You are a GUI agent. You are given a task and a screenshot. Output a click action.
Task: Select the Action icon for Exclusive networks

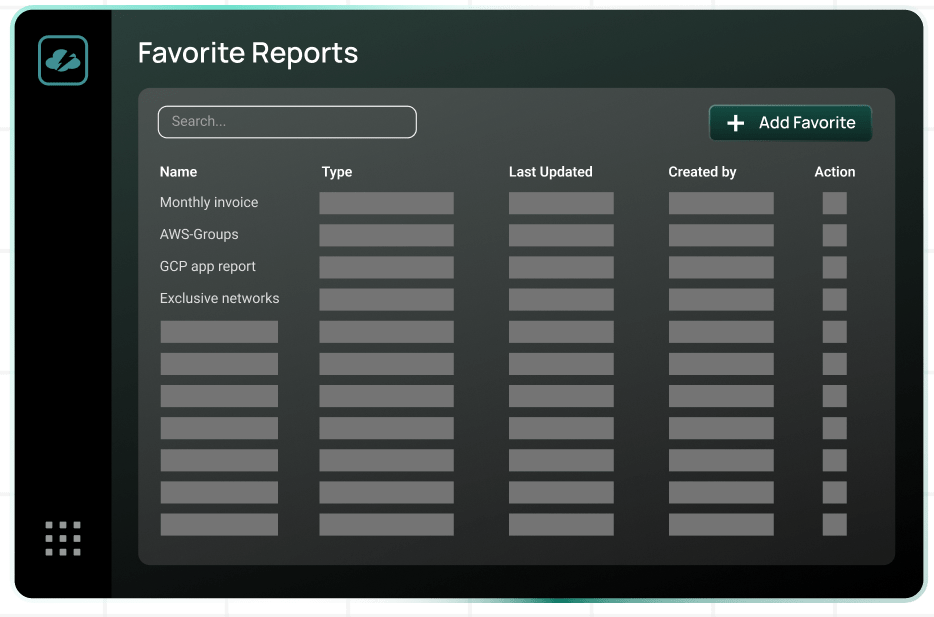coord(835,299)
